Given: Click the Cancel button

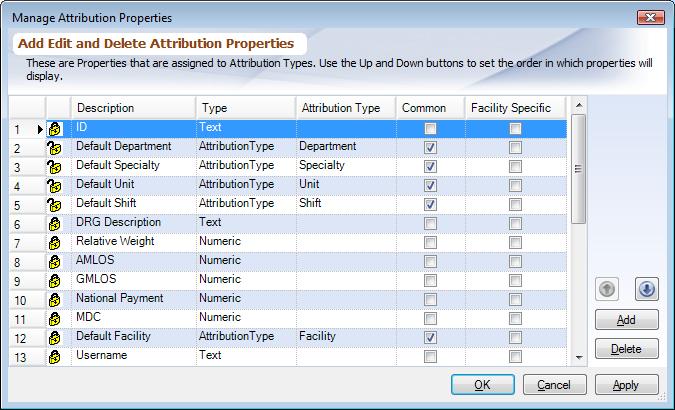Looking at the screenshot, I should 554,384.
